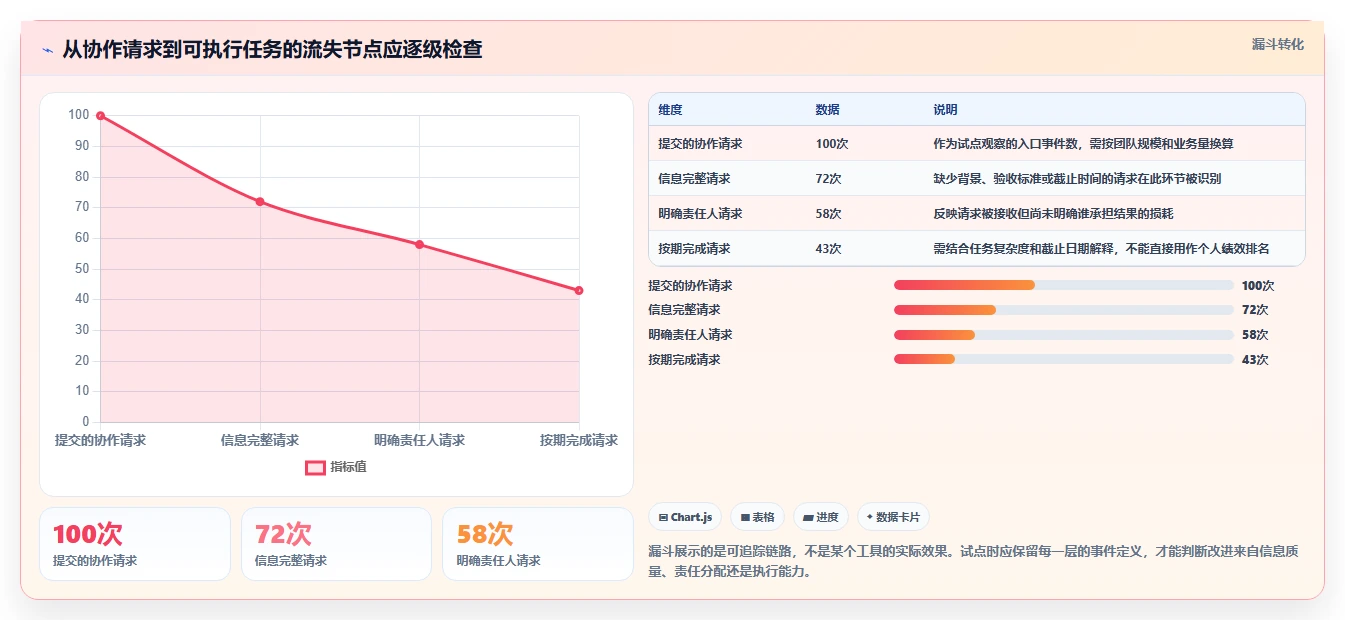Click the chart data point at 72

tap(260, 202)
